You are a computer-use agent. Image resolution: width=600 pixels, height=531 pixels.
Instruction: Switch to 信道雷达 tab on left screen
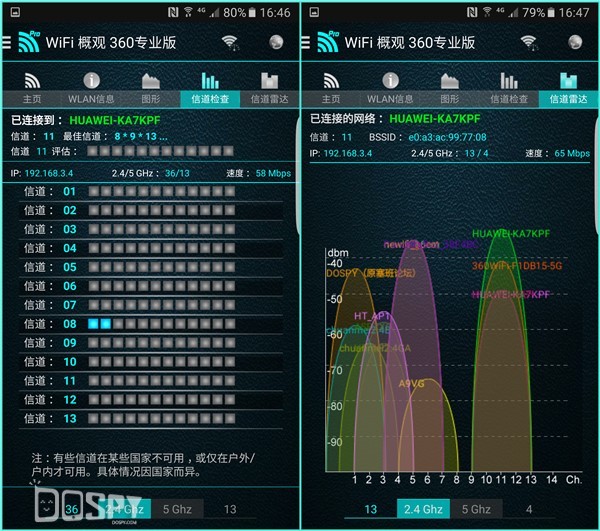point(269,89)
